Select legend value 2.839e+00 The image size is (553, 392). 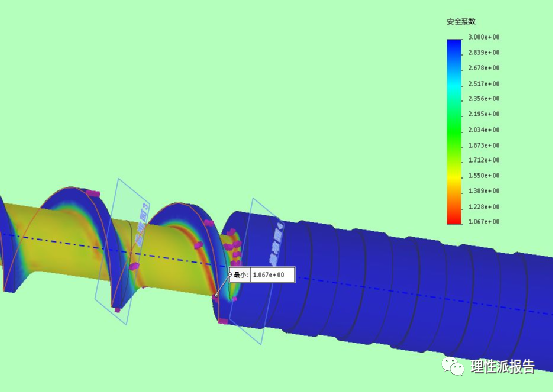tap(484, 53)
